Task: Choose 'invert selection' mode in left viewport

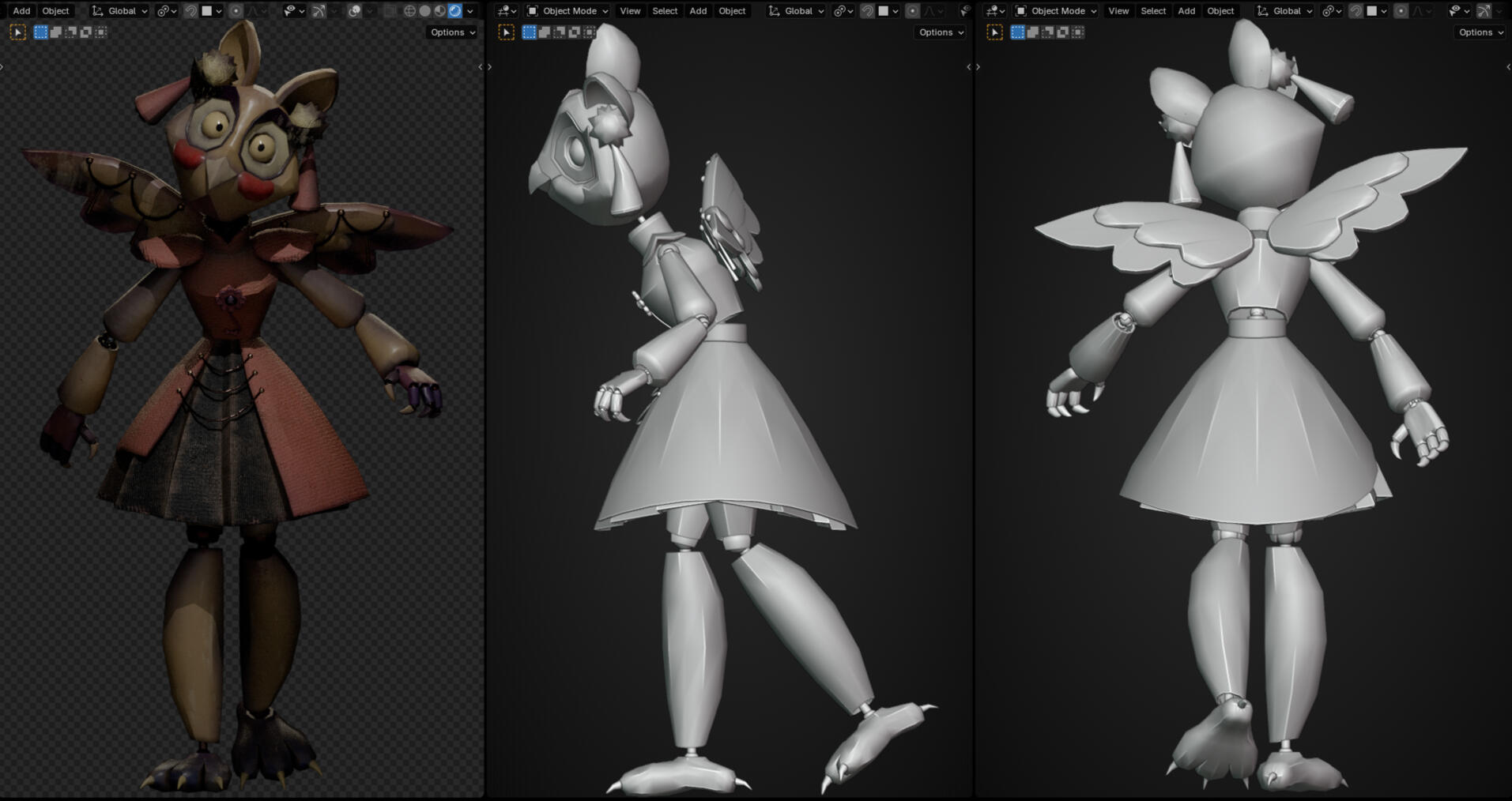Action: tap(86, 32)
